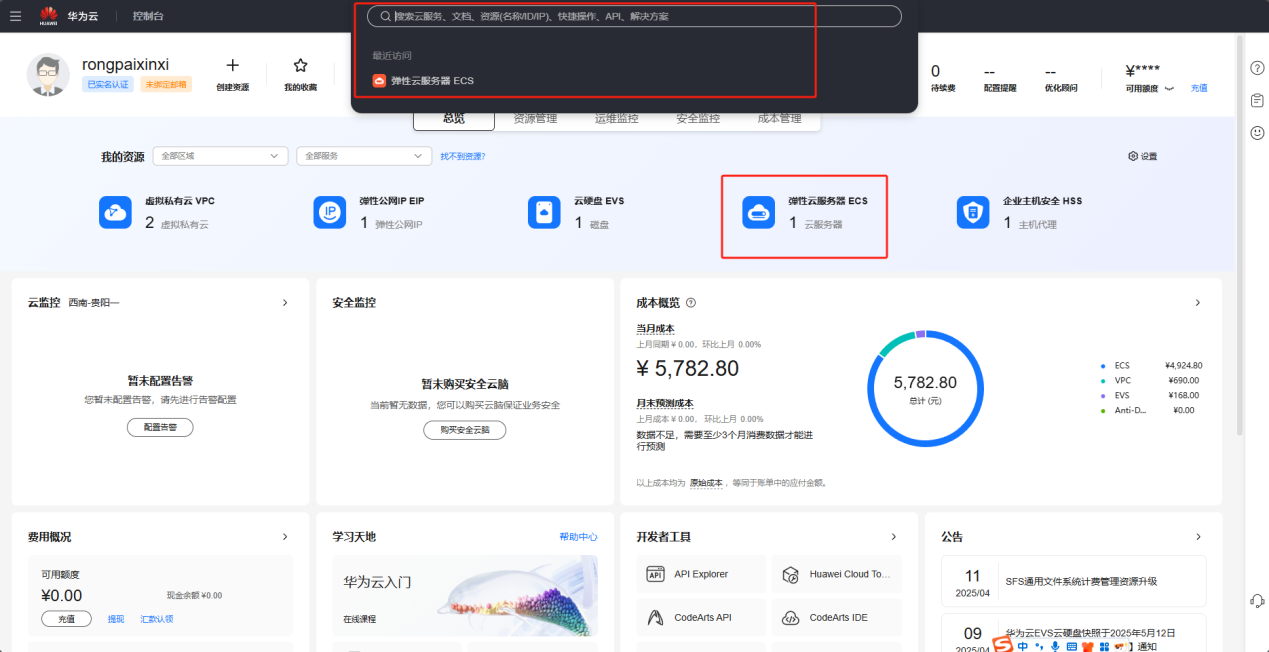Open the EVS cloud disk icon
Viewport: 1269px width, 652px height.
point(544,212)
